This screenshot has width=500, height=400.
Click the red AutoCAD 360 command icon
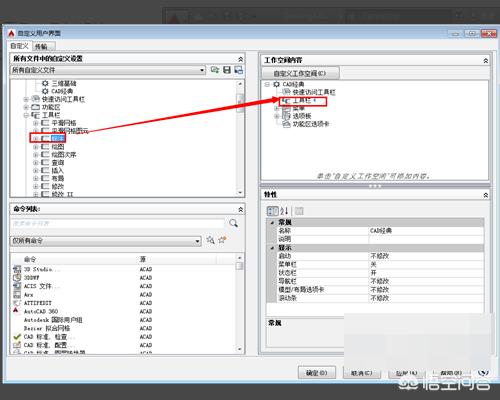(16, 311)
